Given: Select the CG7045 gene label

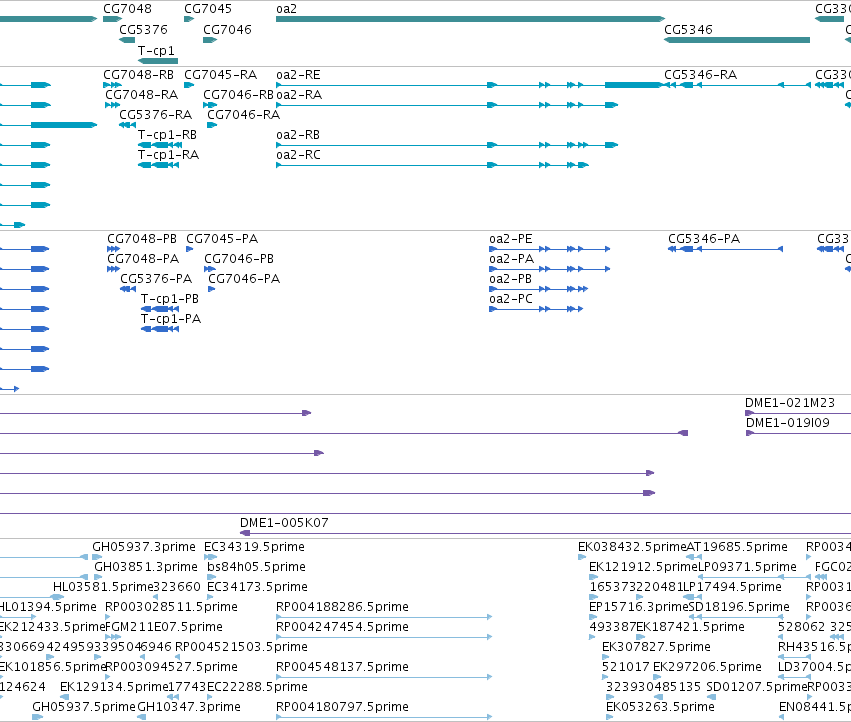Looking at the screenshot, I should (x=207, y=9).
